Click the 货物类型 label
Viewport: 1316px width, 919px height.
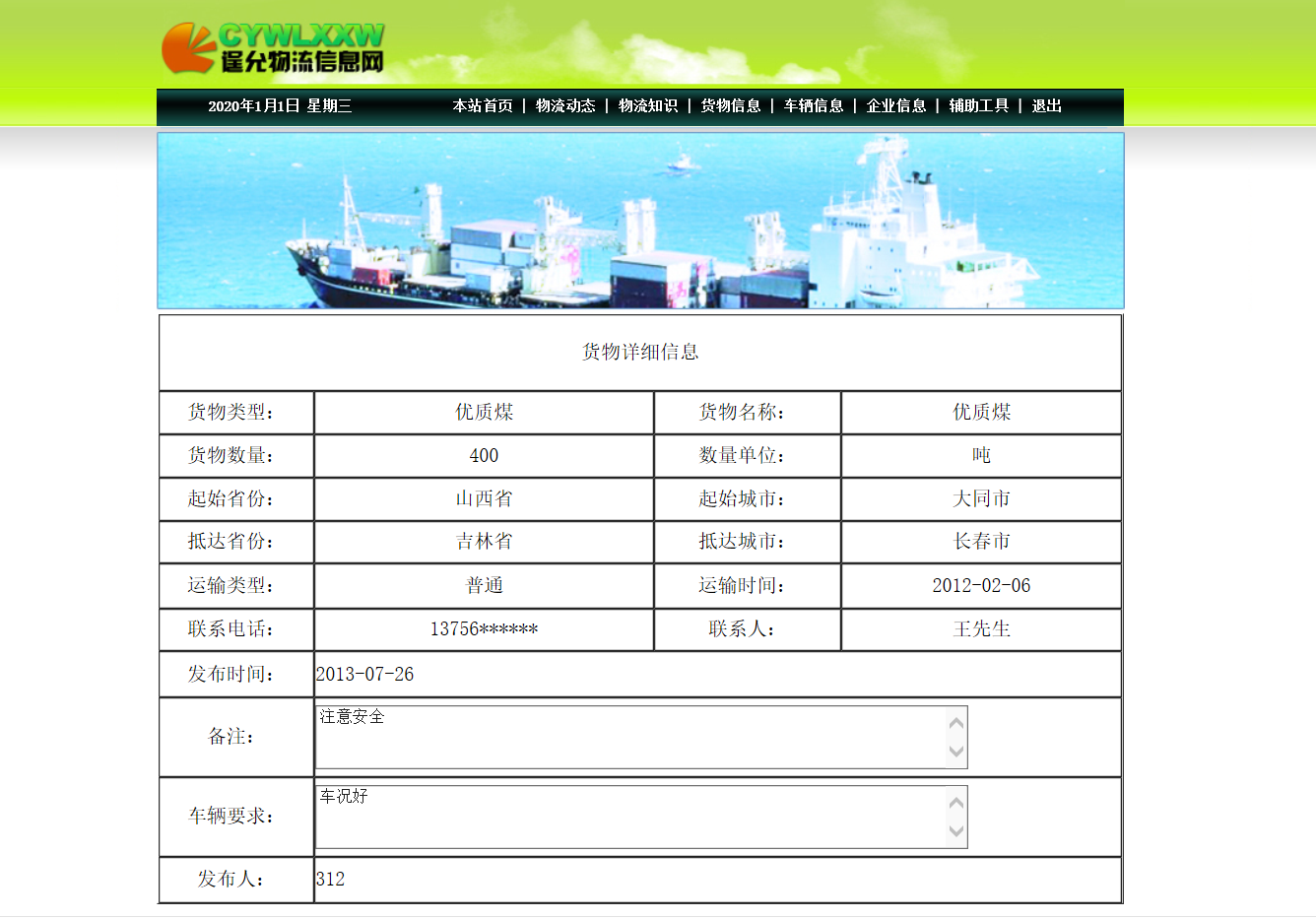coord(231,412)
